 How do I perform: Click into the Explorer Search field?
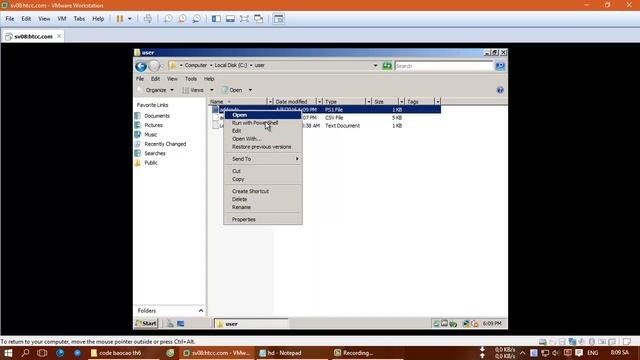[x=444, y=66]
